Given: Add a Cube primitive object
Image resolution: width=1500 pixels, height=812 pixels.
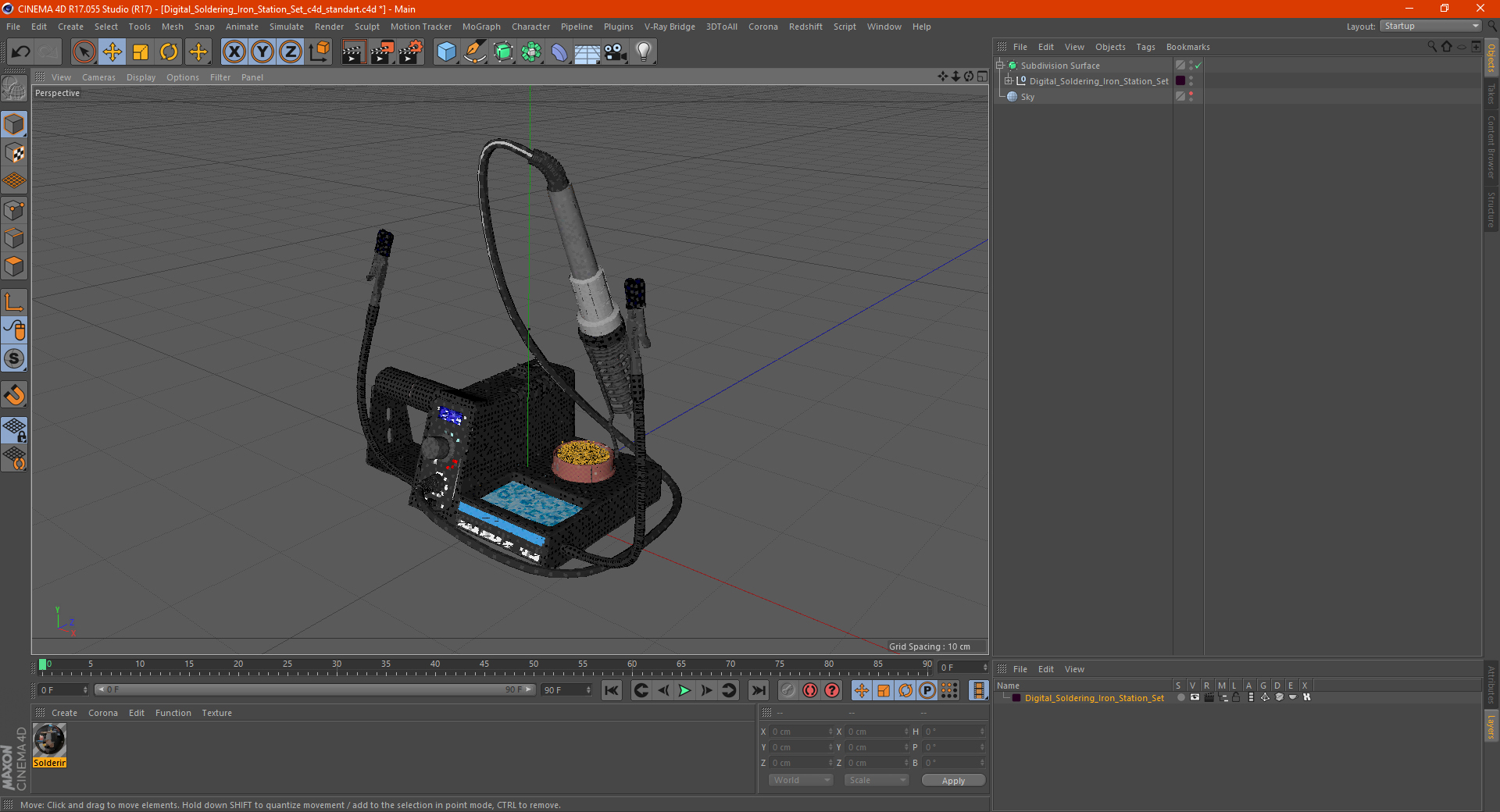Looking at the screenshot, I should click(446, 52).
